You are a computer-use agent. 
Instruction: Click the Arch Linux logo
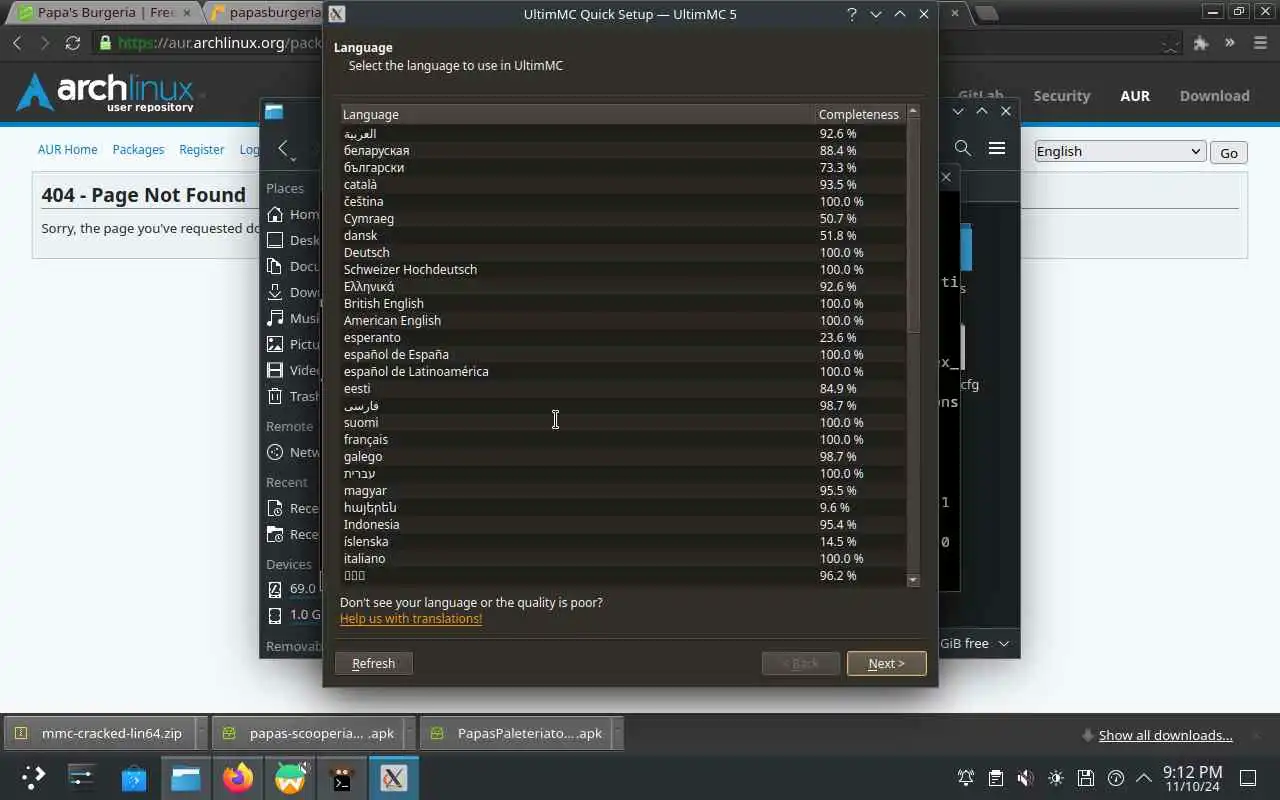point(107,92)
